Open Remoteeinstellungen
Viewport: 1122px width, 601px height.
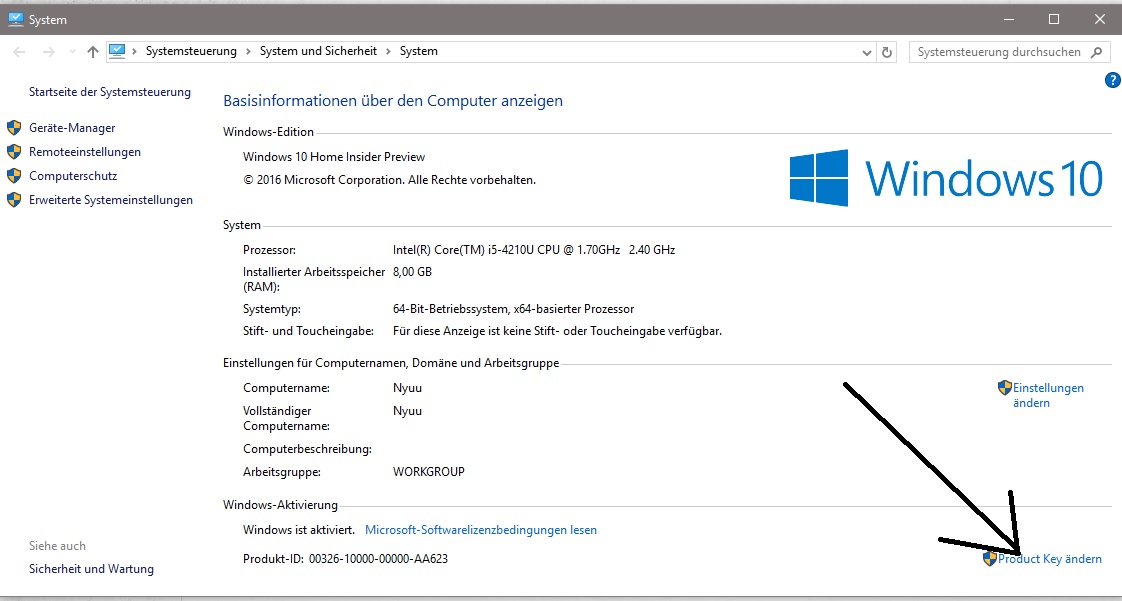pyautogui.click(x=85, y=152)
